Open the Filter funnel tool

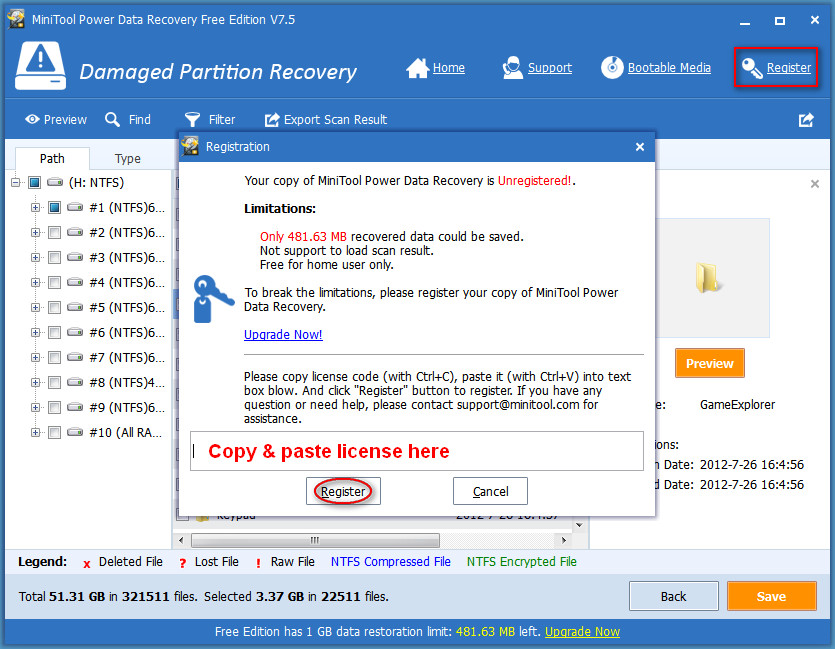(209, 119)
